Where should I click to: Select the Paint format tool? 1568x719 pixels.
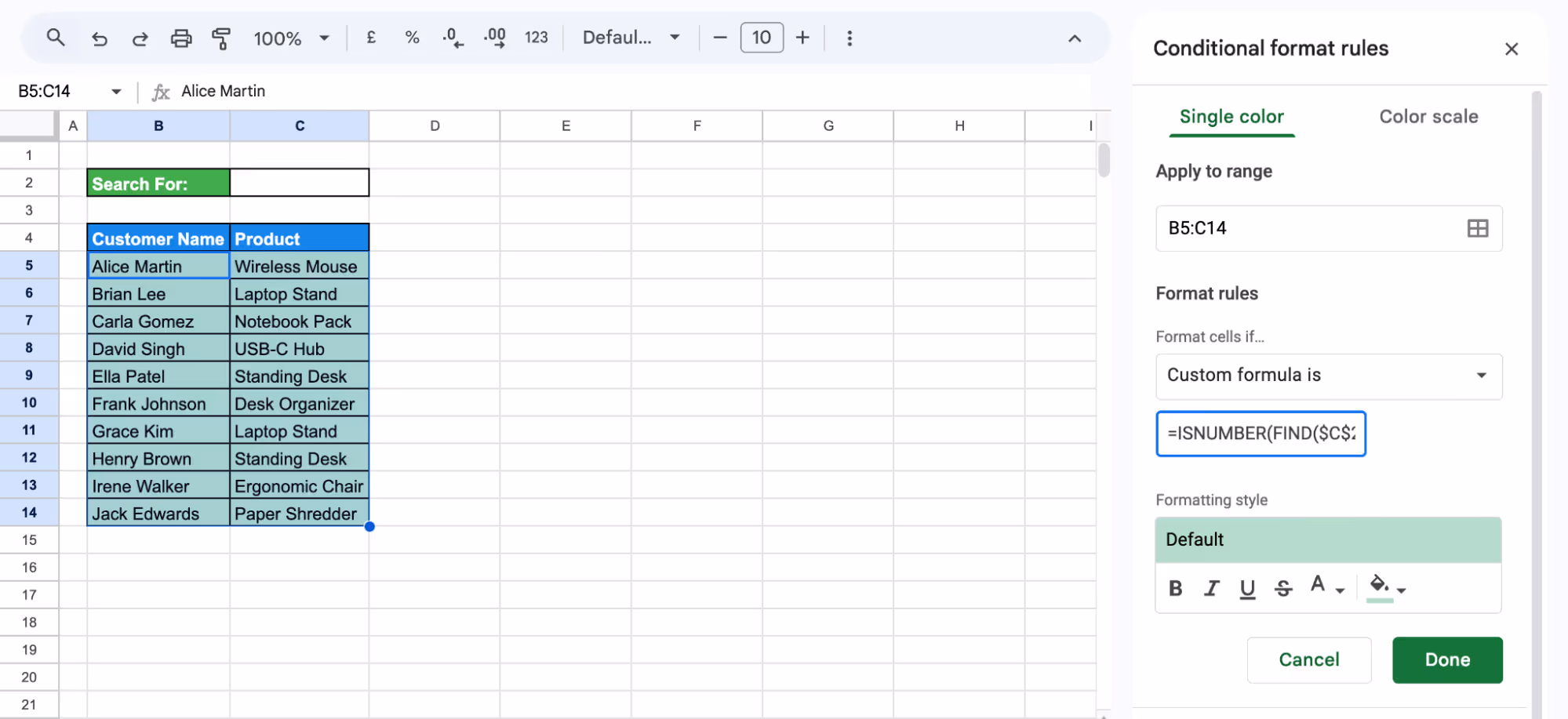point(222,37)
